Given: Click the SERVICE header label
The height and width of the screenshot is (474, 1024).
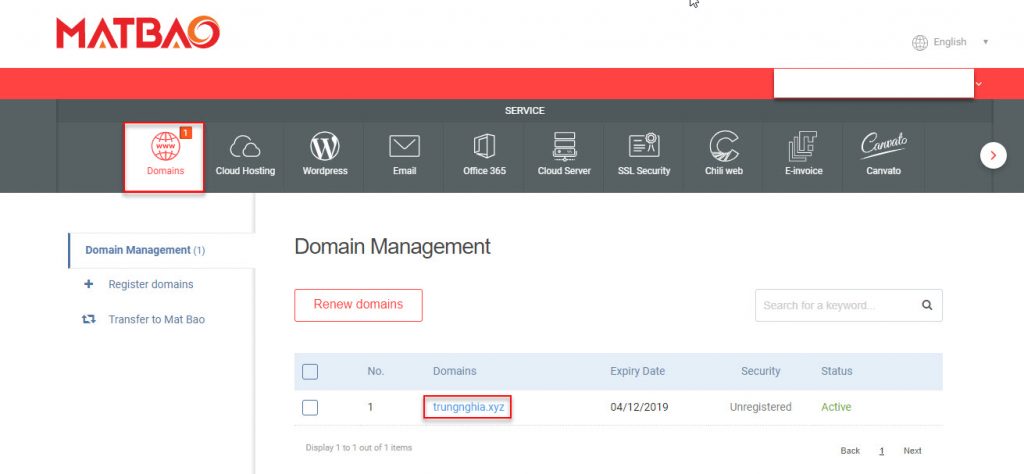Looking at the screenshot, I should pos(524,110).
